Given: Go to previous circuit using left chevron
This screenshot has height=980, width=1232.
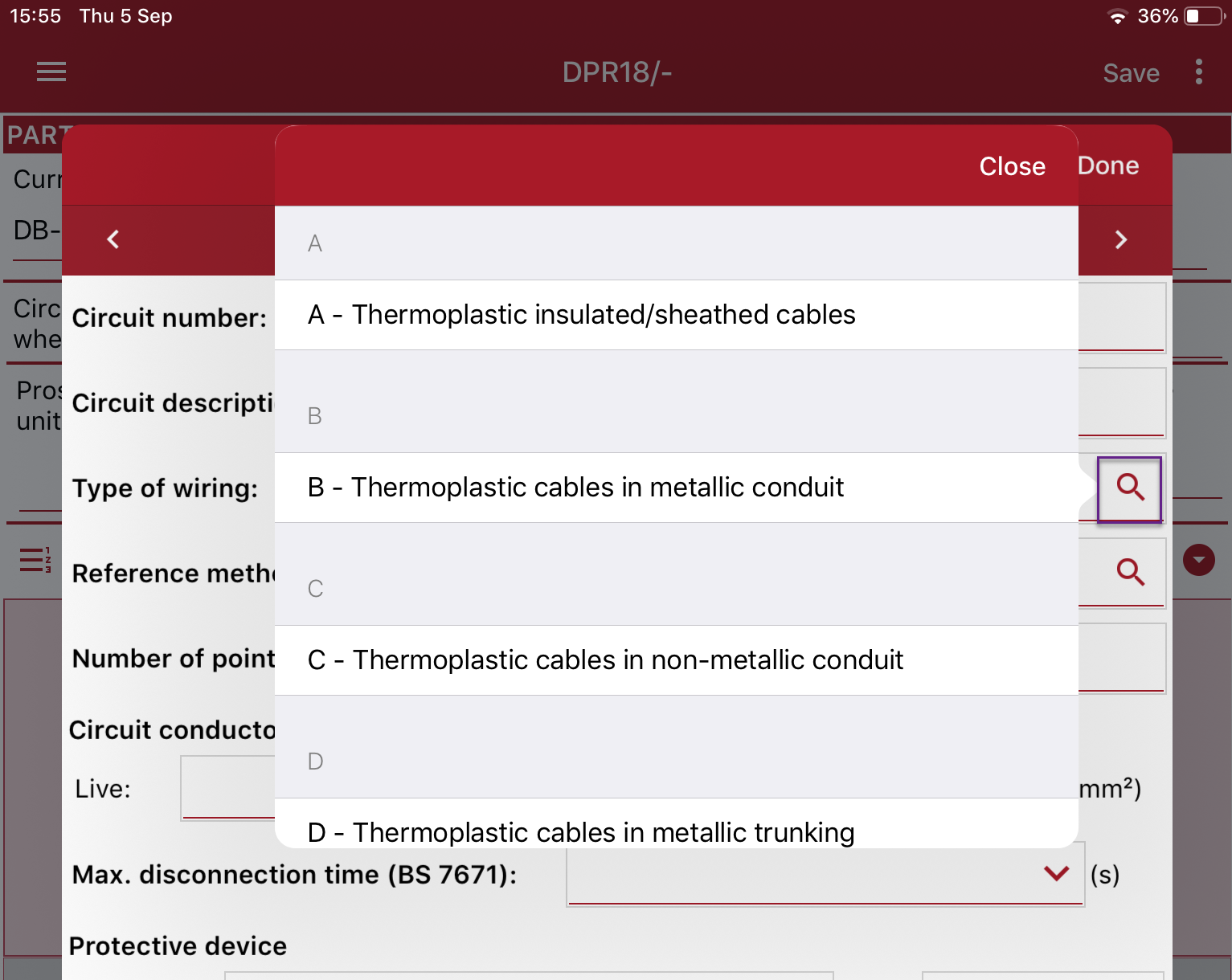Looking at the screenshot, I should 113,239.
